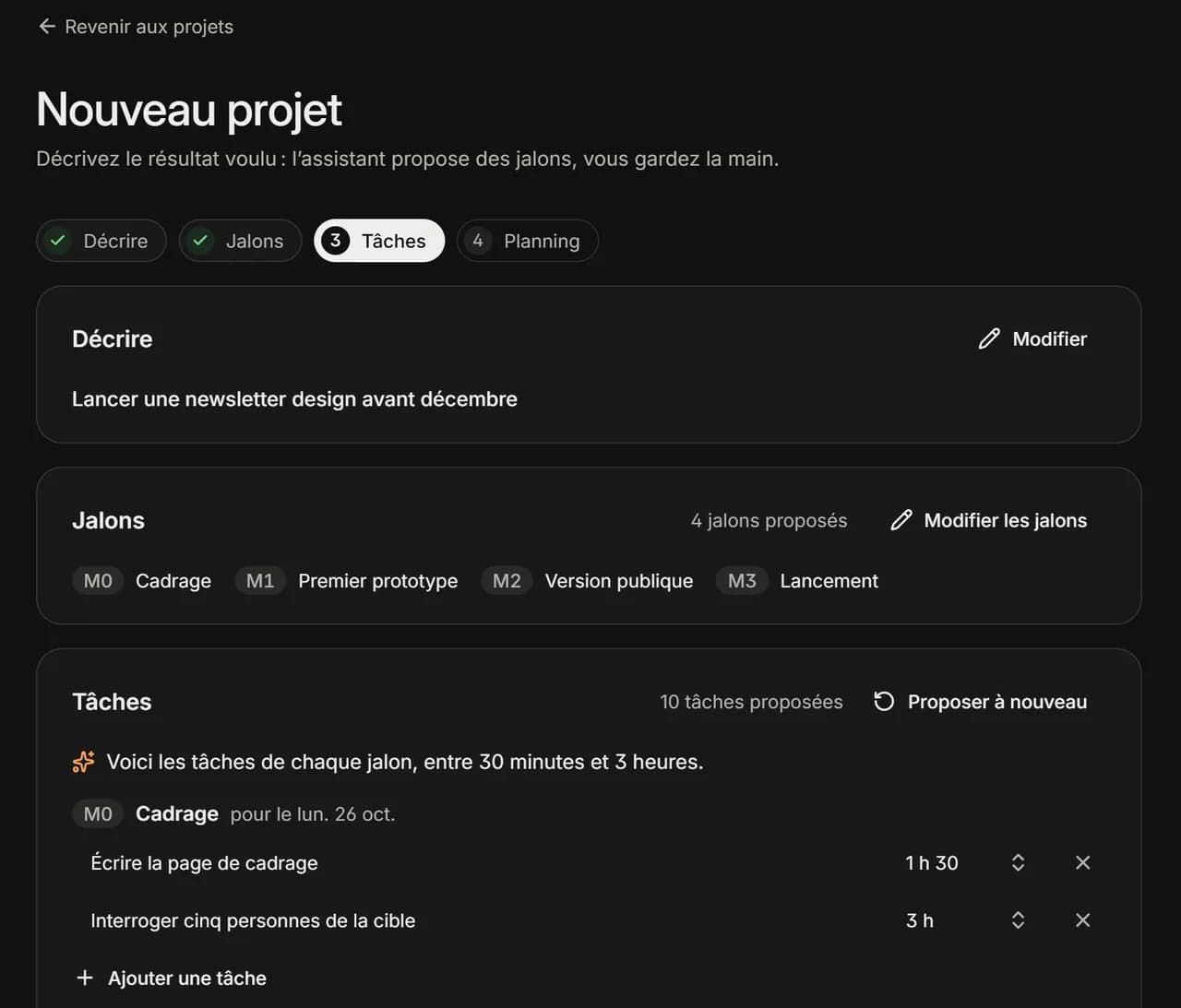Click Proposer à nouveau
The height and width of the screenshot is (1008, 1181).
(980, 702)
